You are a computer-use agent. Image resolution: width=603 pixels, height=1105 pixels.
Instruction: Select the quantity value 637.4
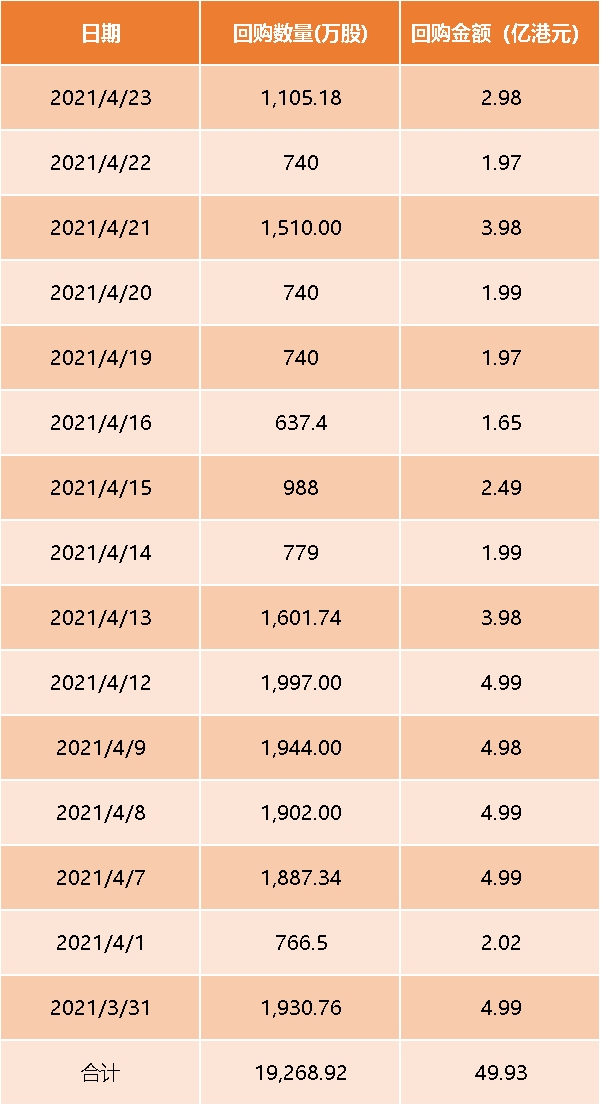(x=300, y=423)
